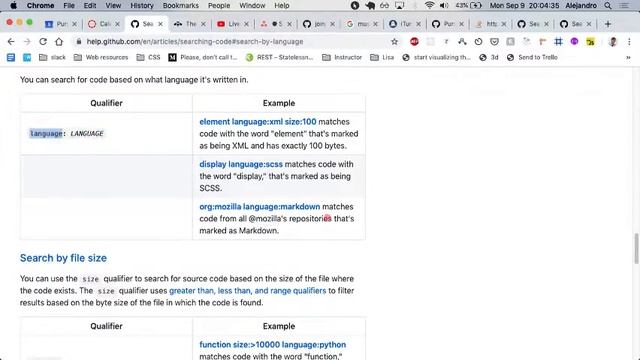This screenshot has height=360, width=640.
Task: Open 'function size:>10000 language:python' link
Action: click(272, 344)
